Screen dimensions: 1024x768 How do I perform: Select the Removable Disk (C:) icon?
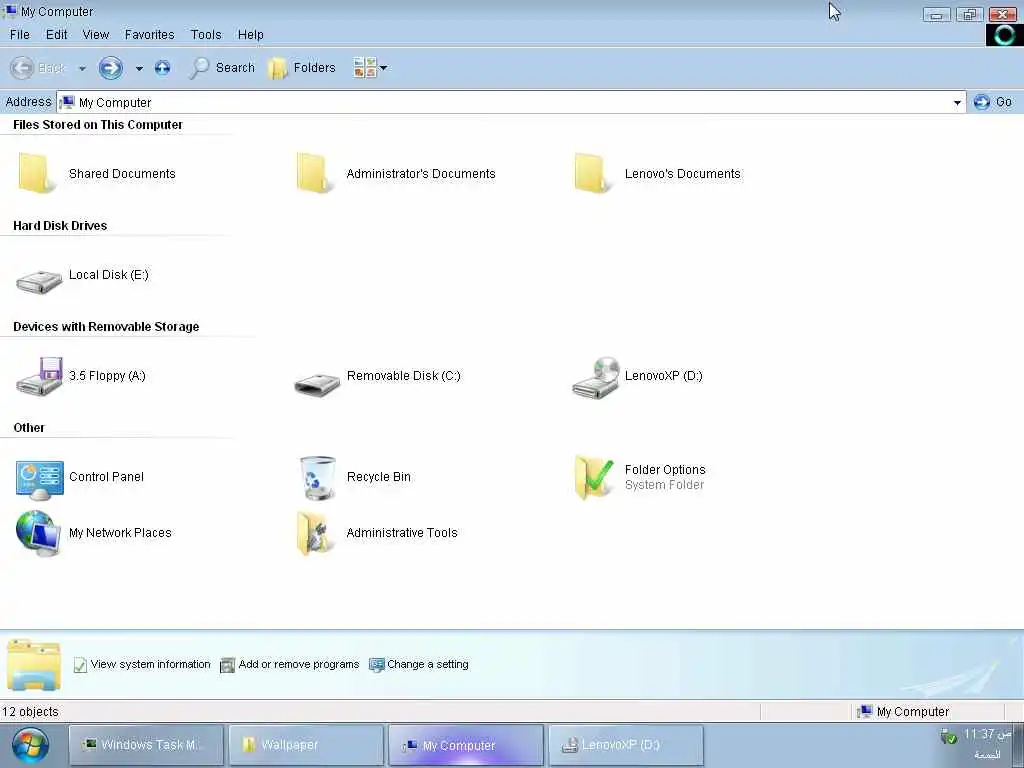[x=317, y=383]
